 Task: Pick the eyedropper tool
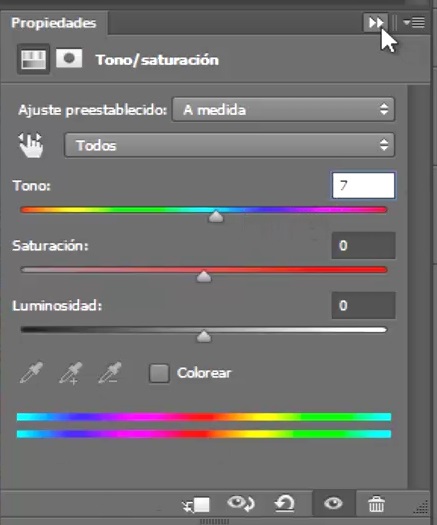coord(31,372)
